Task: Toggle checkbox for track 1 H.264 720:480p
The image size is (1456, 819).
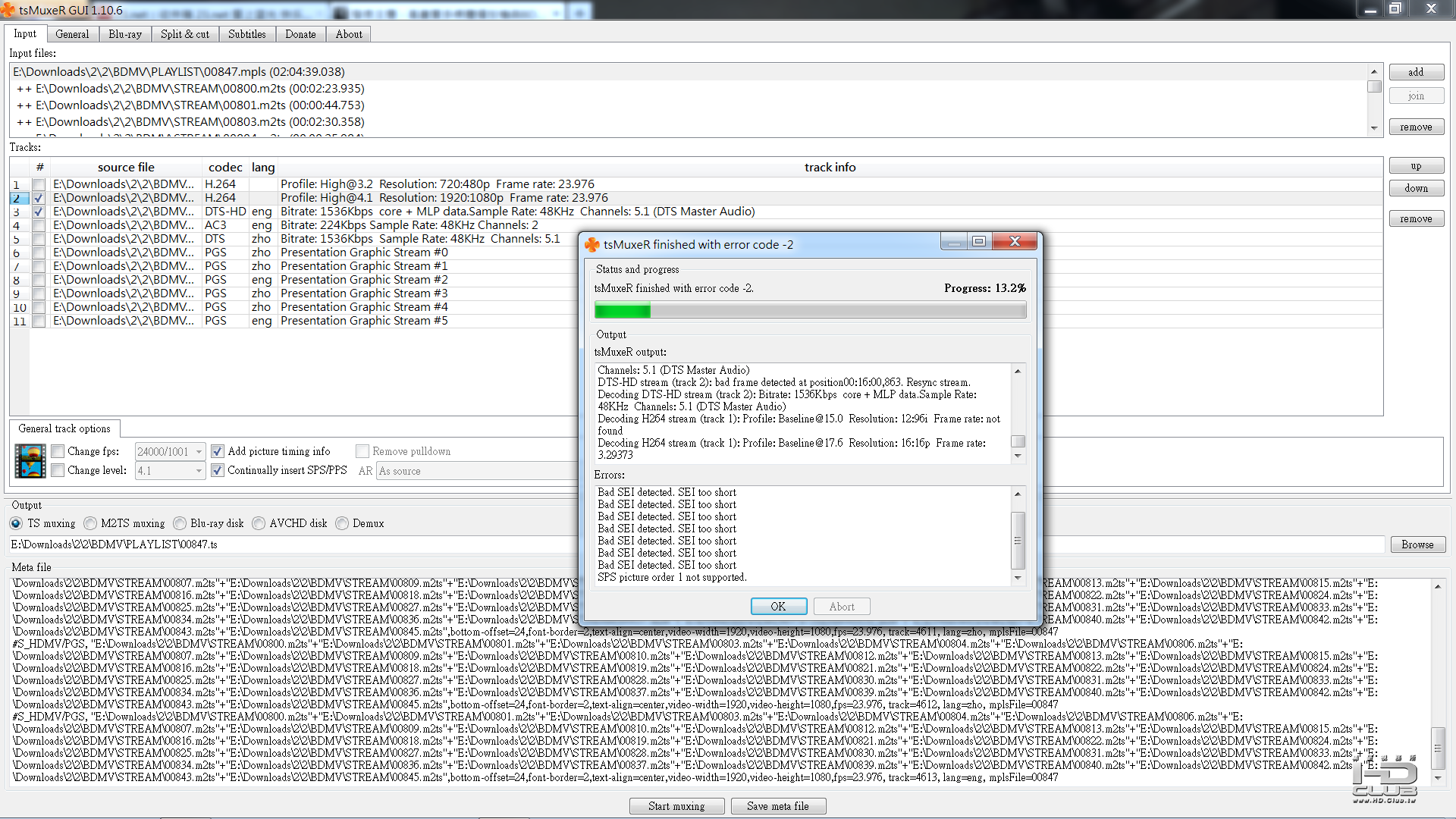Action: click(x=39, y=184)
